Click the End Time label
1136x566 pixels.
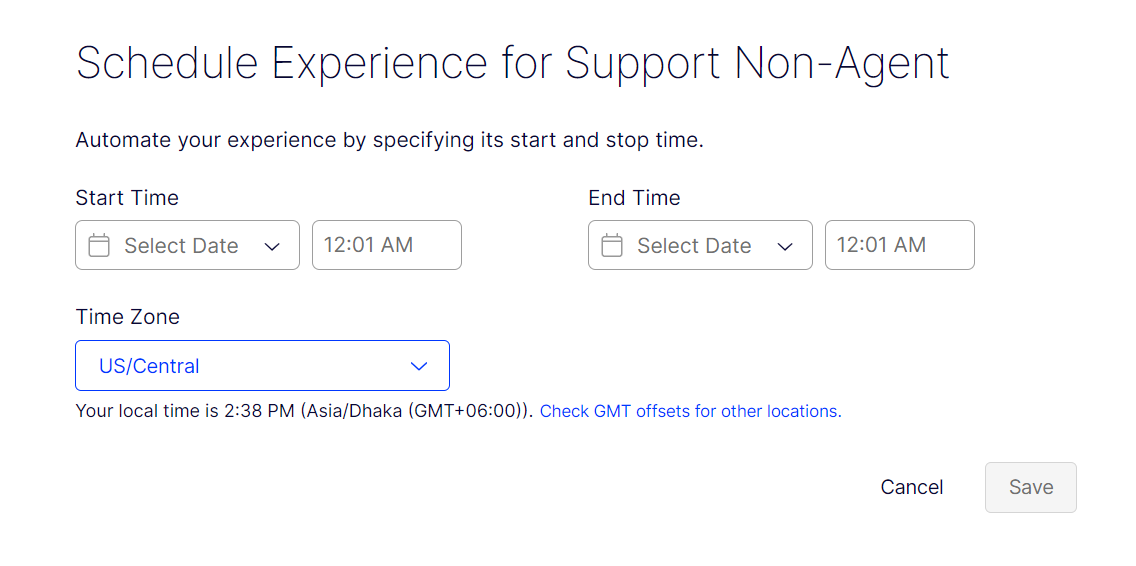click(x=634, y=198)
